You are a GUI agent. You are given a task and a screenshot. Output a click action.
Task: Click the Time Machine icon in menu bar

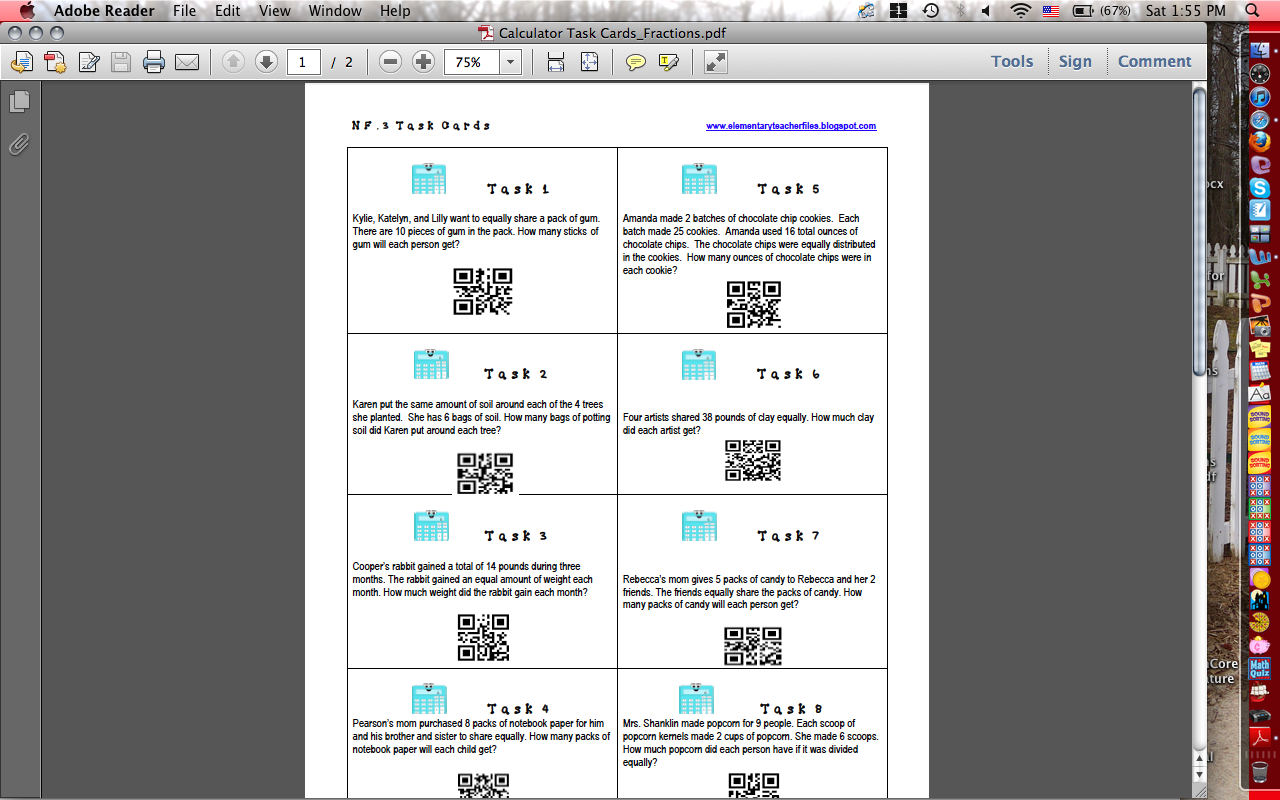point(931,11)
